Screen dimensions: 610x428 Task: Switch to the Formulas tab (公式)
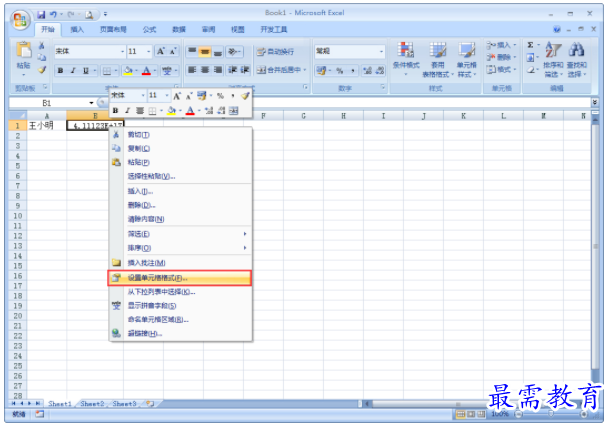[149, 30]
